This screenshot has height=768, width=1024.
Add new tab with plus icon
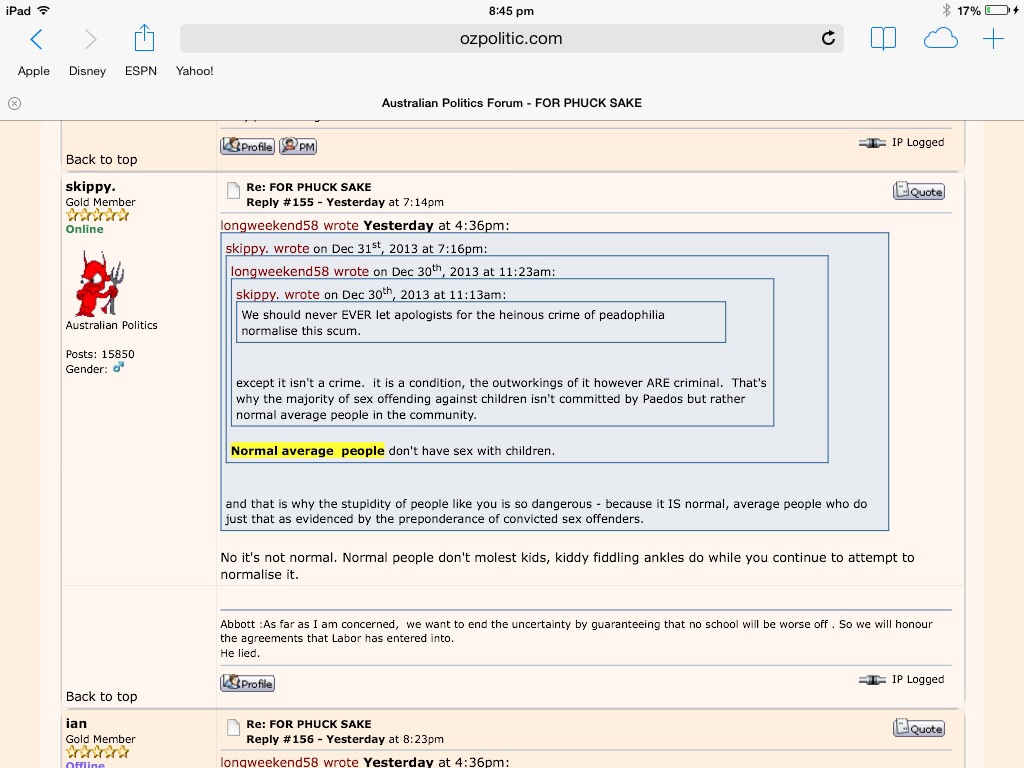coord(993,39)
